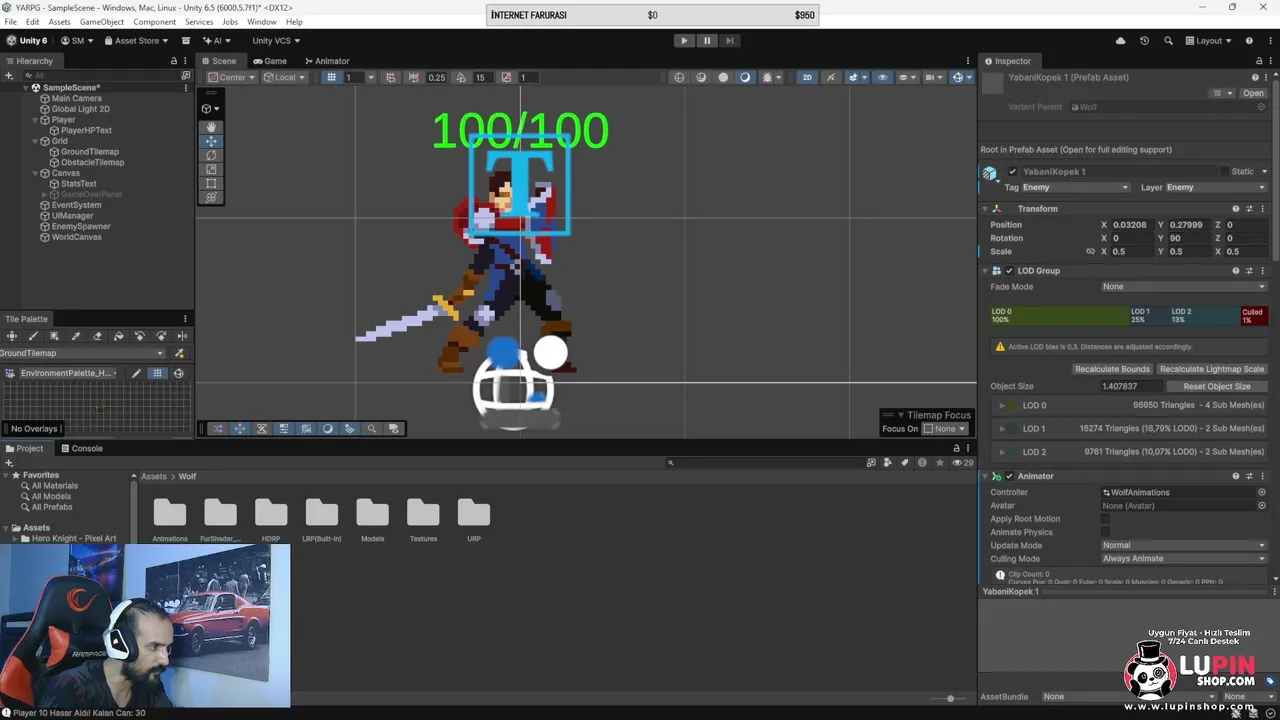Pick the Tile Palette move selection tool

[x=12, y=336]
